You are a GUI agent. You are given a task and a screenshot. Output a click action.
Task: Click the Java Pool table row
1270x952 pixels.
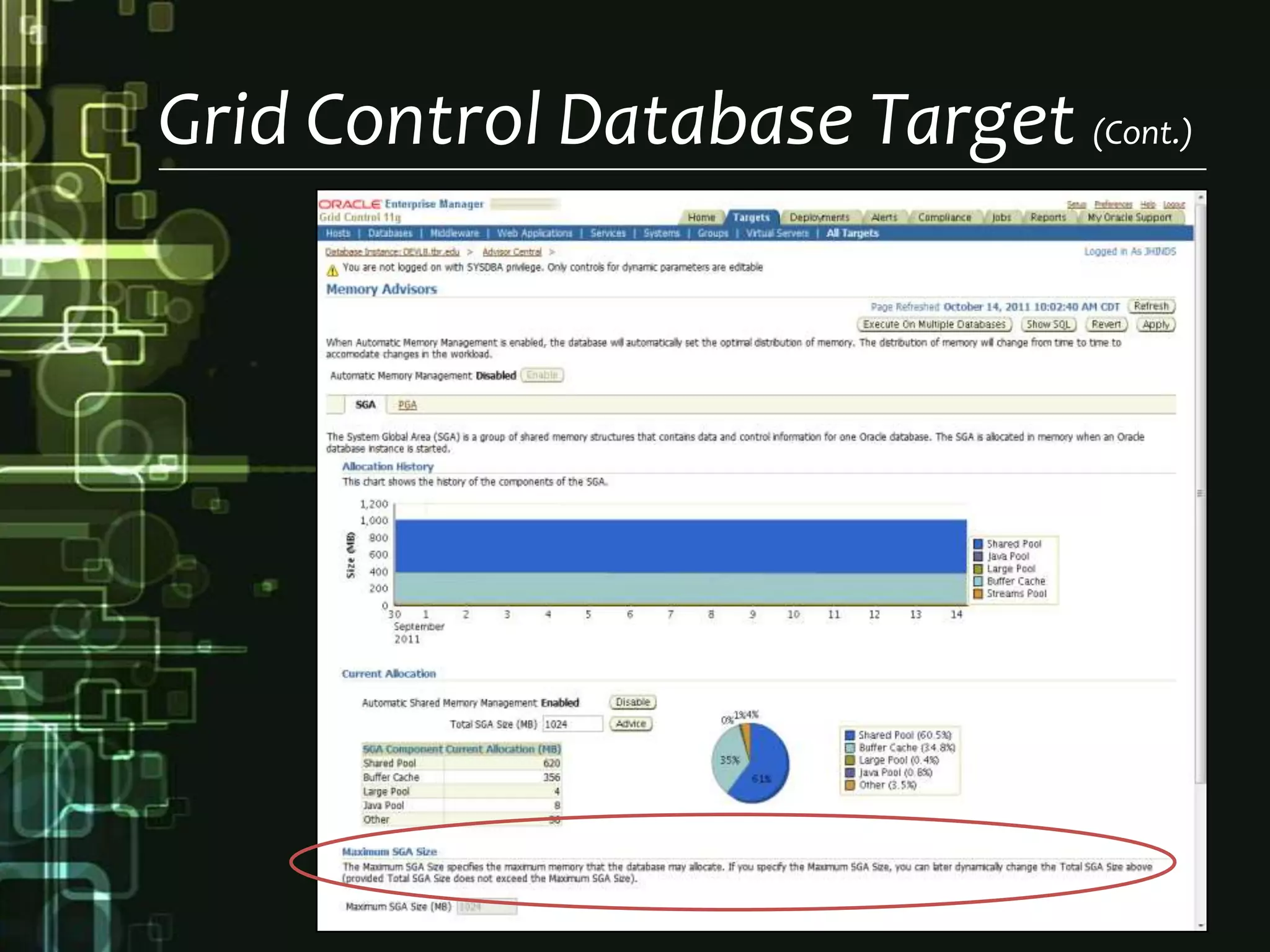coord(461,806)
